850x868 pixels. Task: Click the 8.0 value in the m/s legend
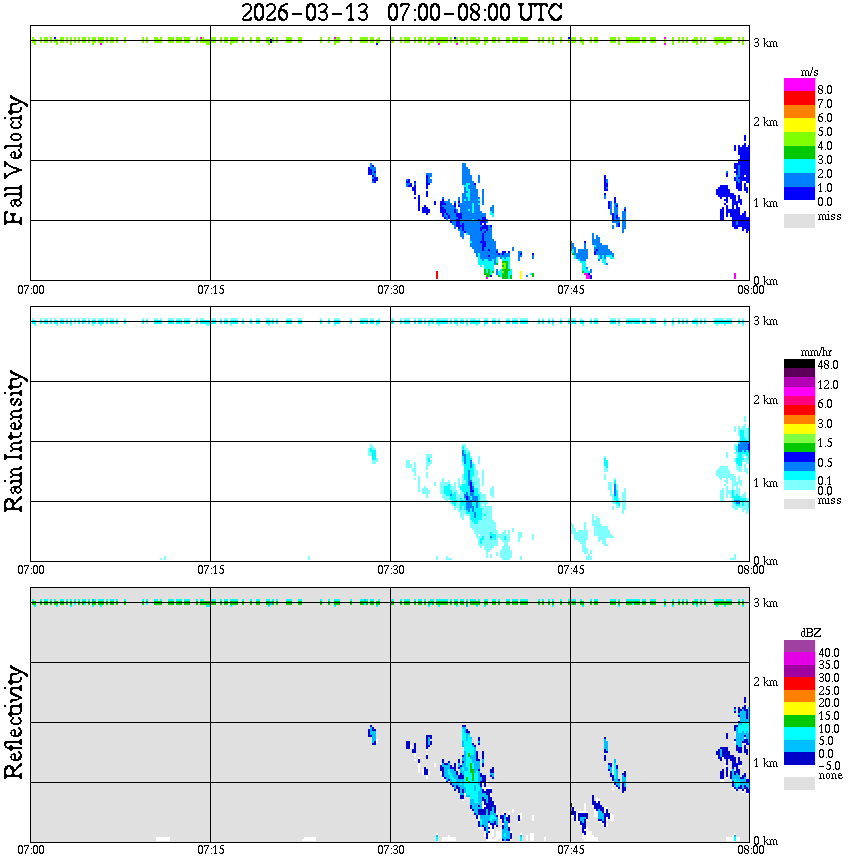pos(825,90)
